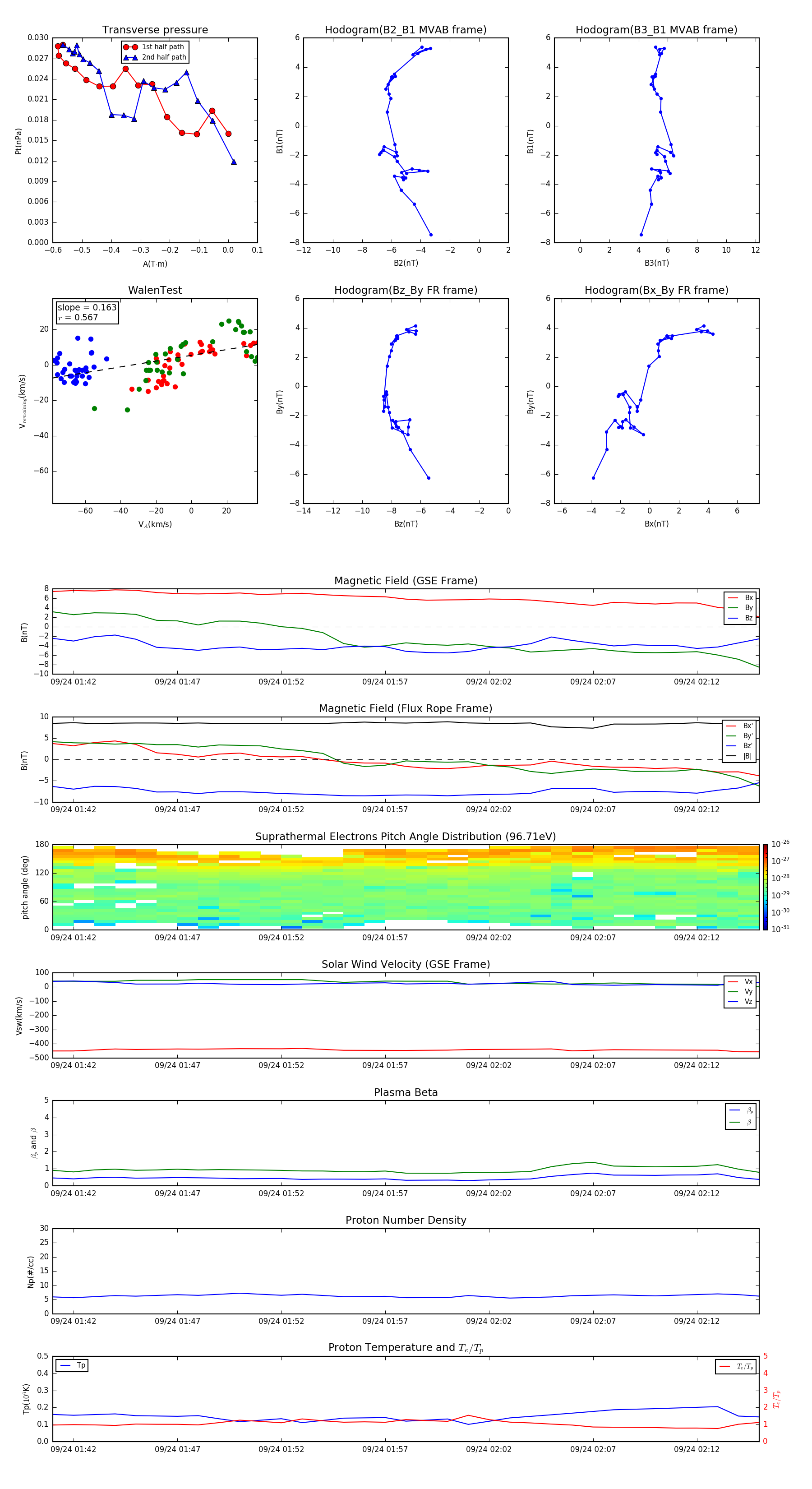Click the 'pitch angle (deg)' axis label
Screen dimensions: 812x1489
click(25, 887)
